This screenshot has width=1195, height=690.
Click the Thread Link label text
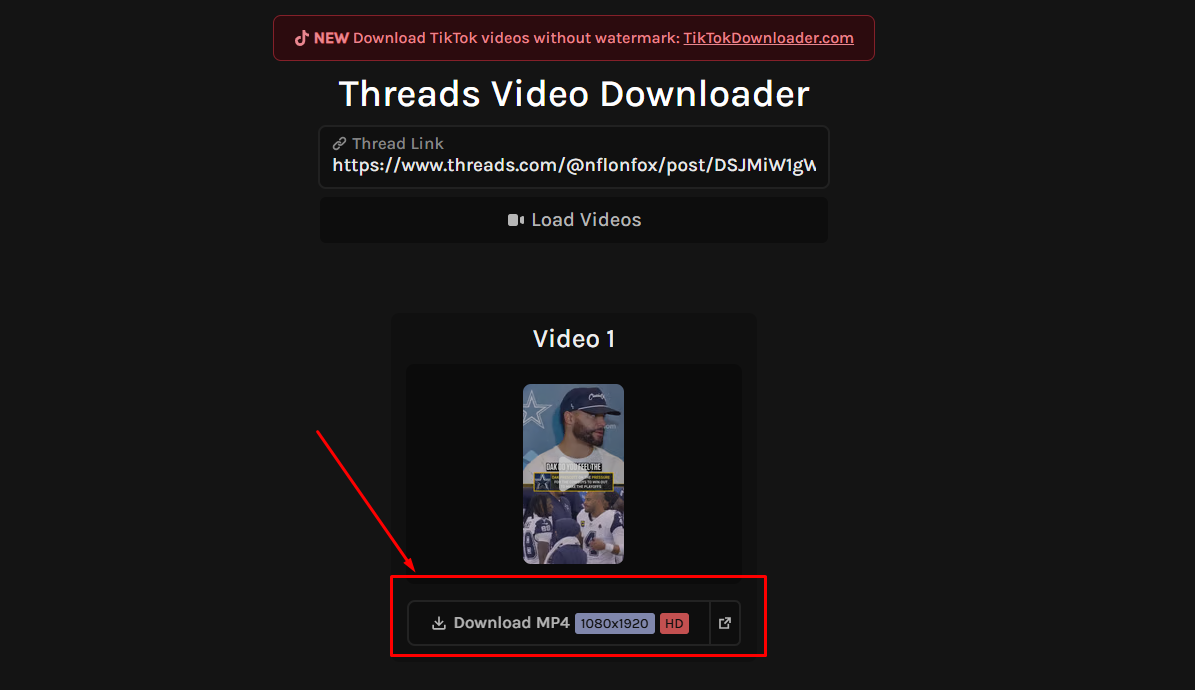pos(398,143)
